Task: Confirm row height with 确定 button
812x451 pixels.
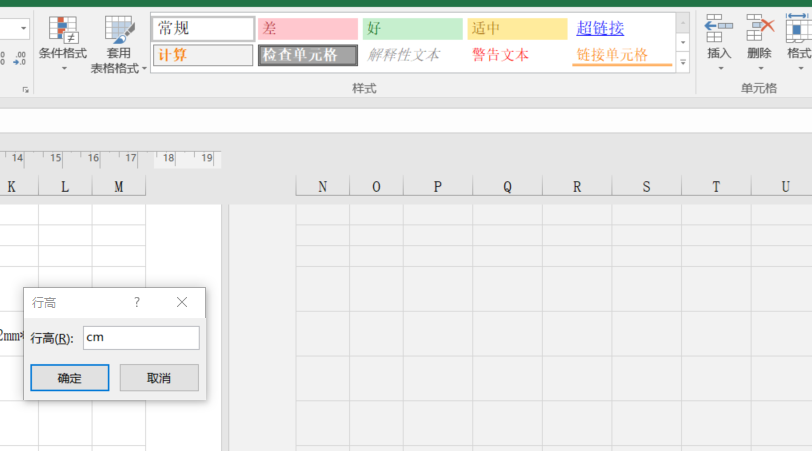Action: (x=69, y=377)
